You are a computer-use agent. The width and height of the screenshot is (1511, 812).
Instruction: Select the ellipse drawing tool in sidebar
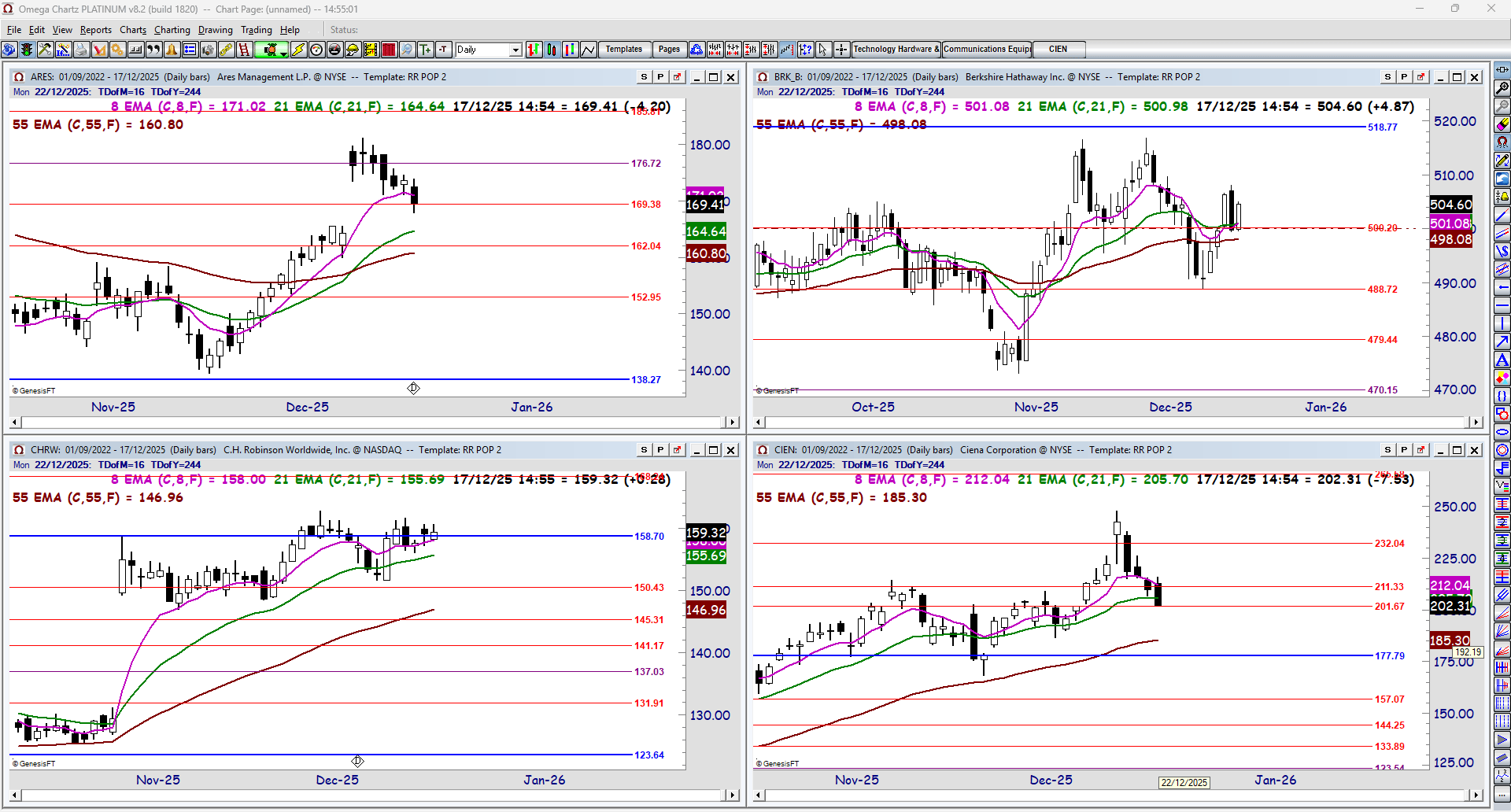point(1502,432)
